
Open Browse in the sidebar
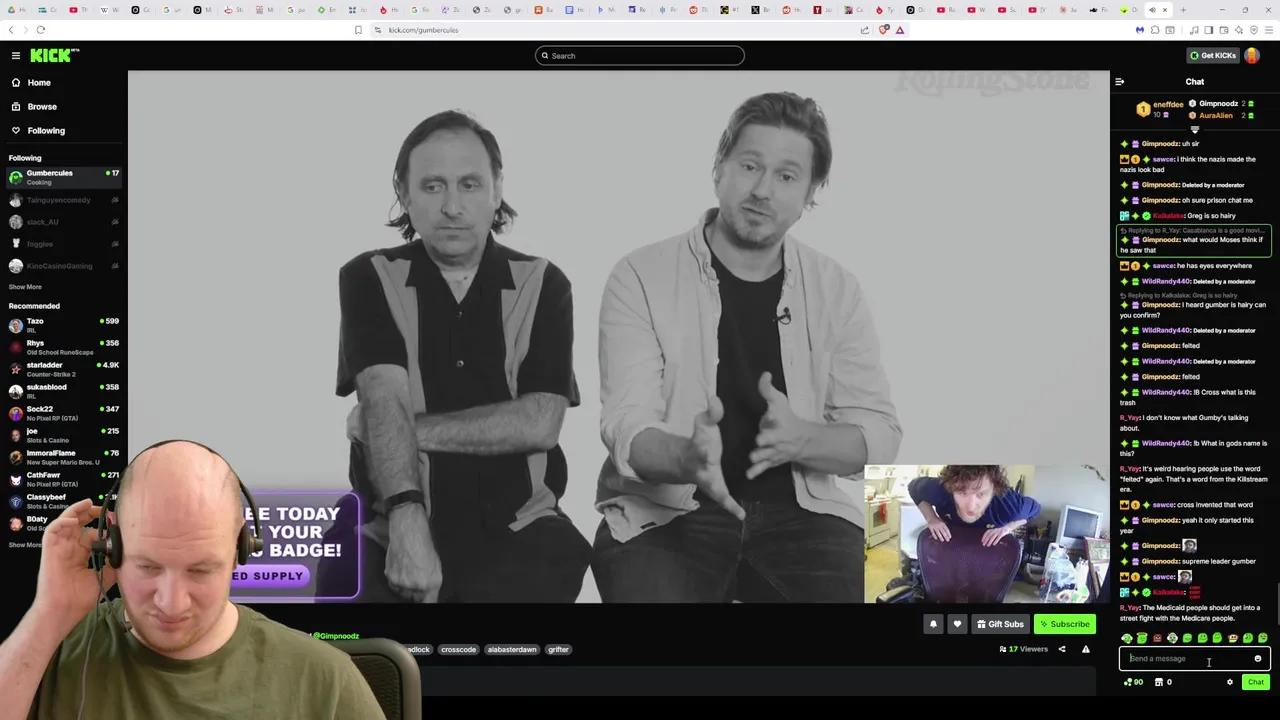pos(42,107)
